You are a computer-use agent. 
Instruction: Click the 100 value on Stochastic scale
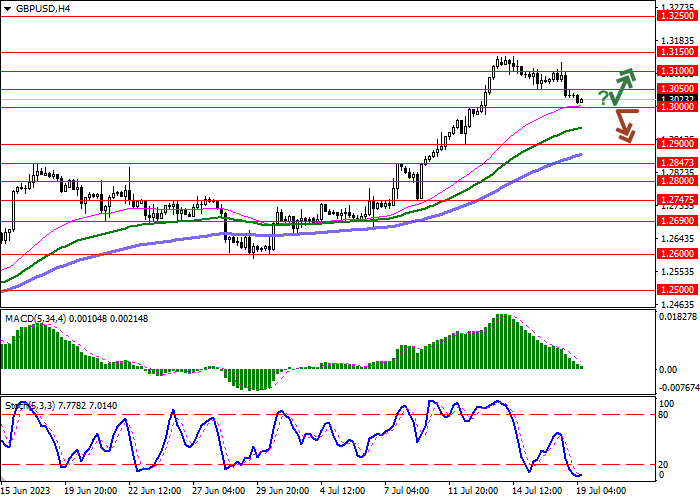(666, 404)
